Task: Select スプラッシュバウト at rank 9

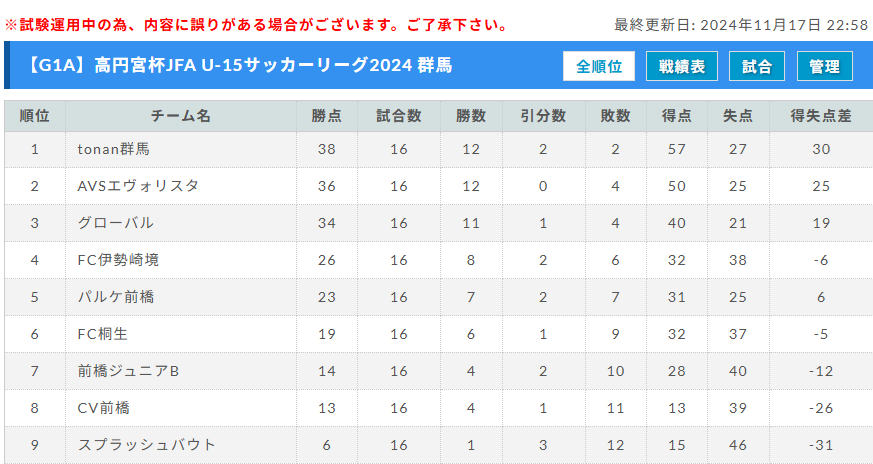Action: pyautogui.click(x=146, y=445)
